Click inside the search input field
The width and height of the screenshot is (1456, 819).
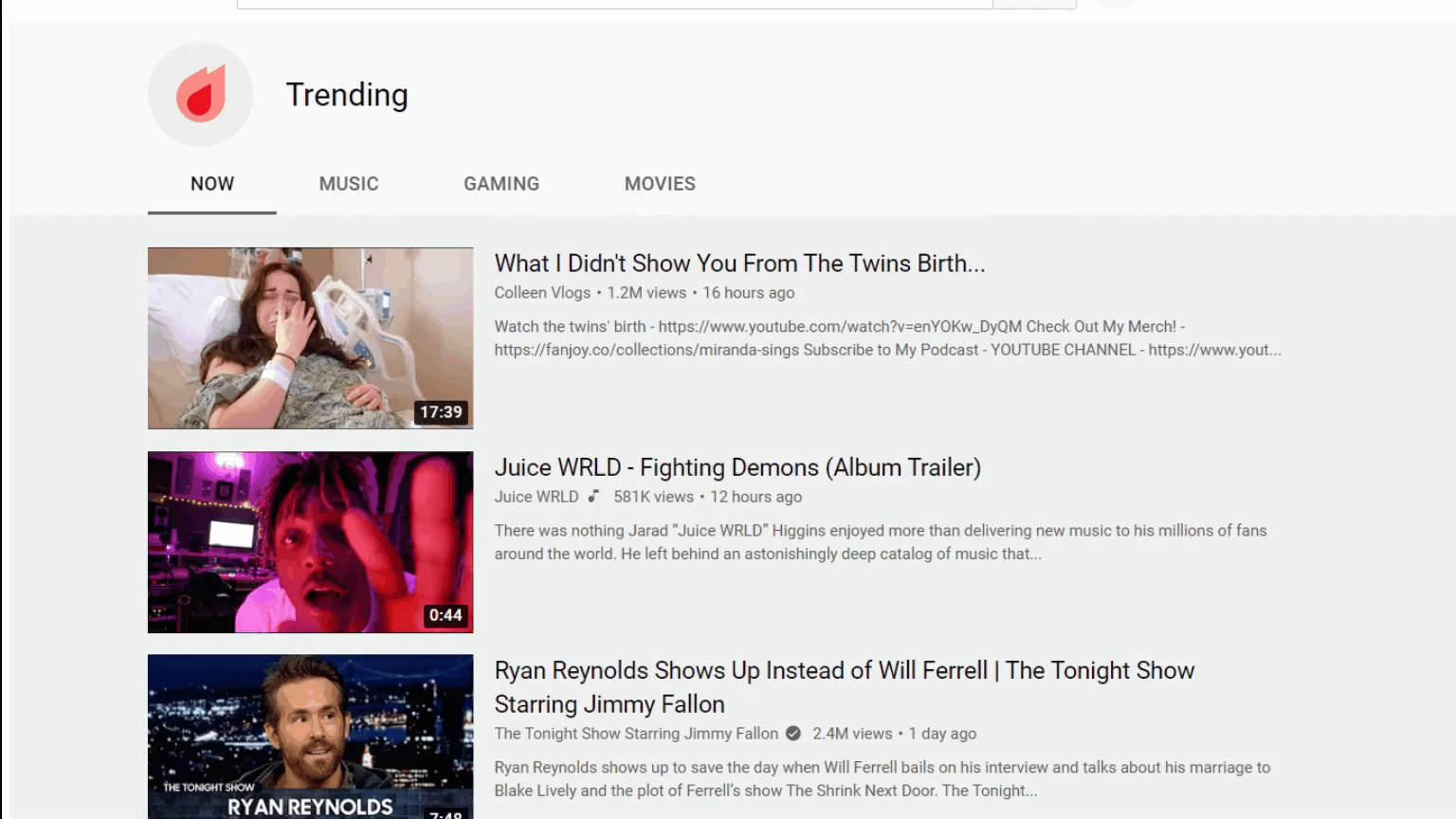(616, 2)
